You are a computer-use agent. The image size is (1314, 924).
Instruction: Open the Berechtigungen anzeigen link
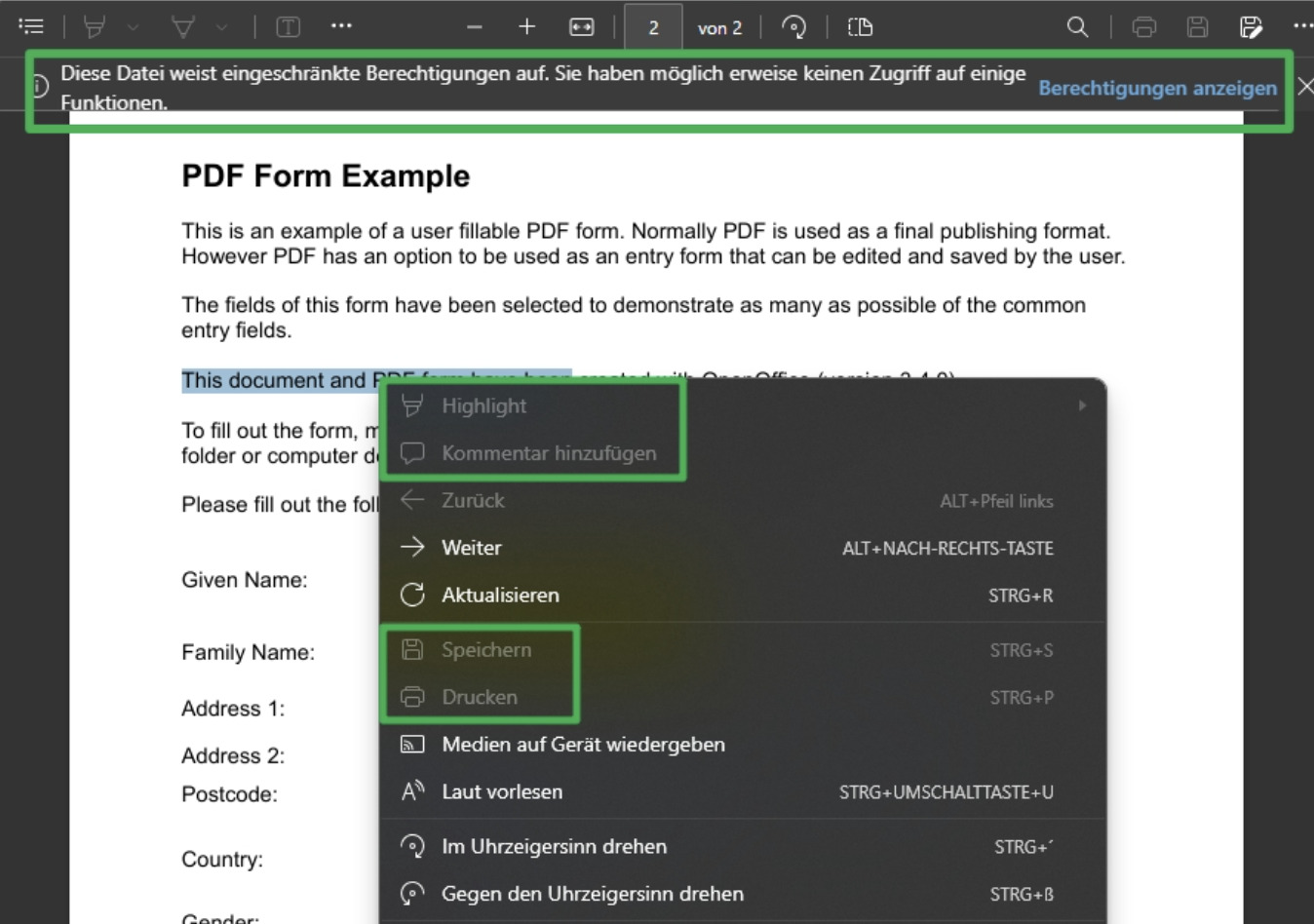tap(1157, 88)
